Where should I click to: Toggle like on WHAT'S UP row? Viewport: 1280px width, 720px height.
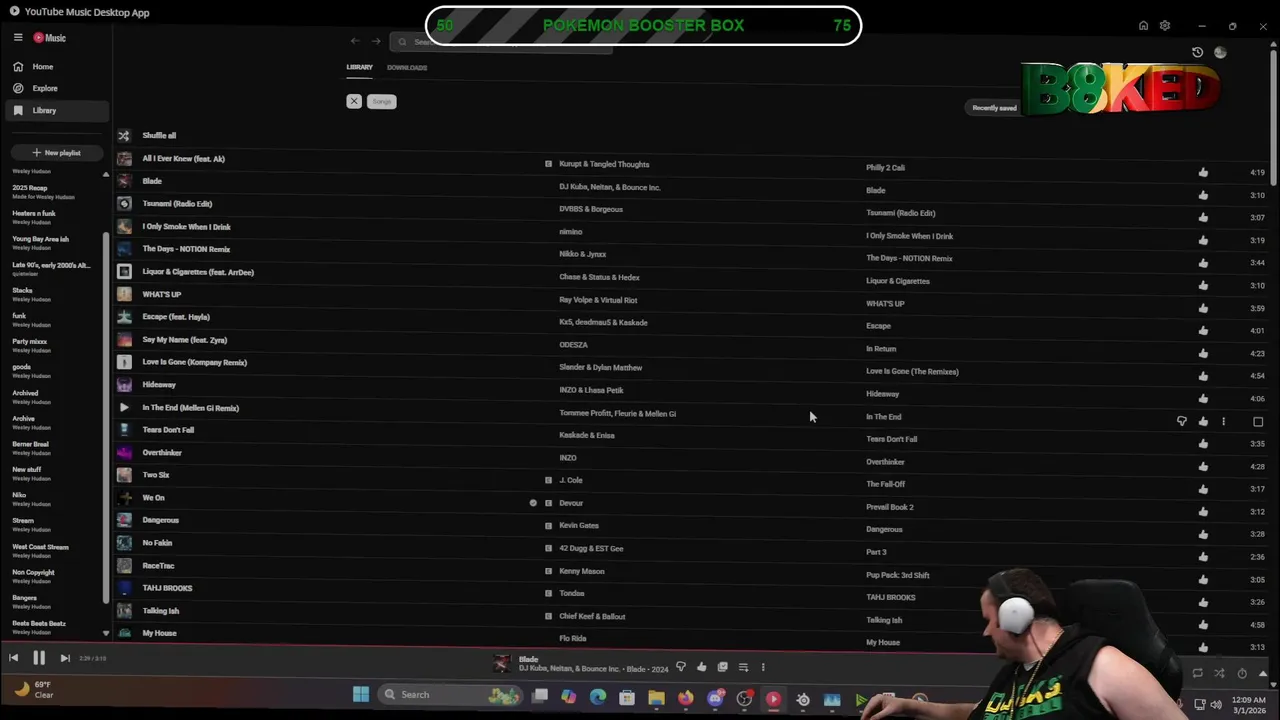tap(1203, 308)
